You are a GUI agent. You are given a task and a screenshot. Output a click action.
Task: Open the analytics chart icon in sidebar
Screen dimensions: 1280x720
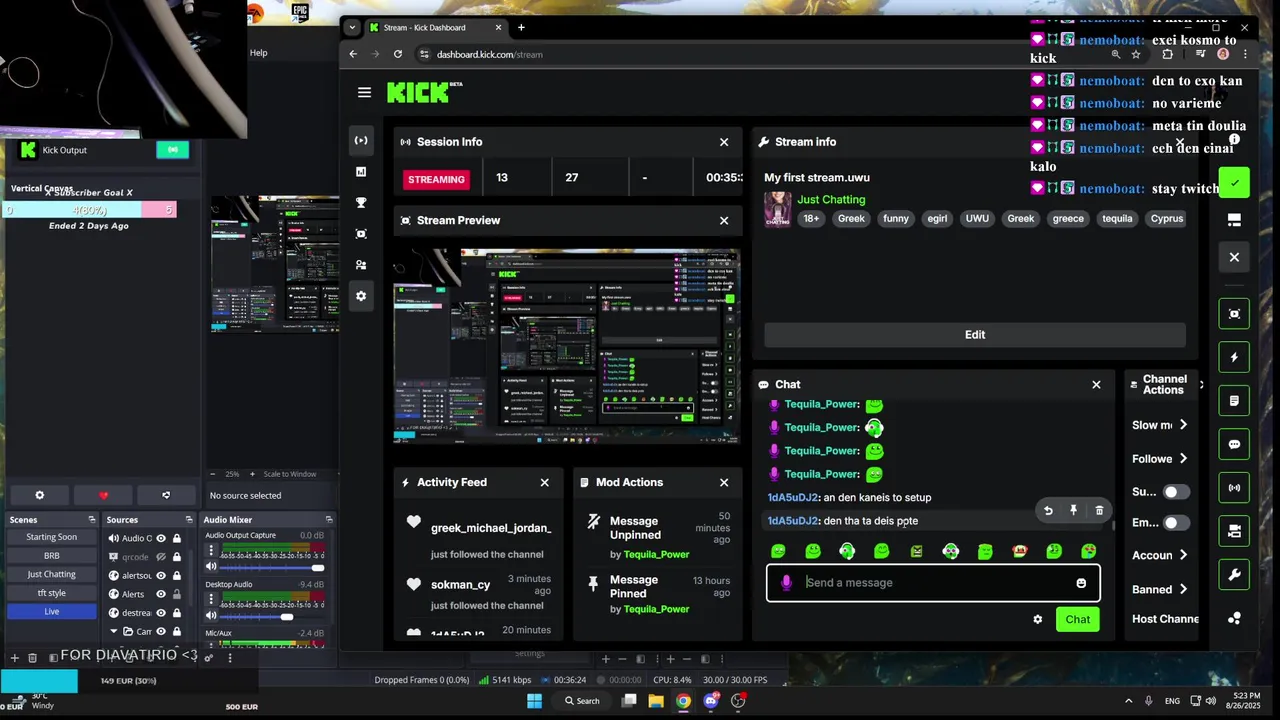tap(361, 172)
